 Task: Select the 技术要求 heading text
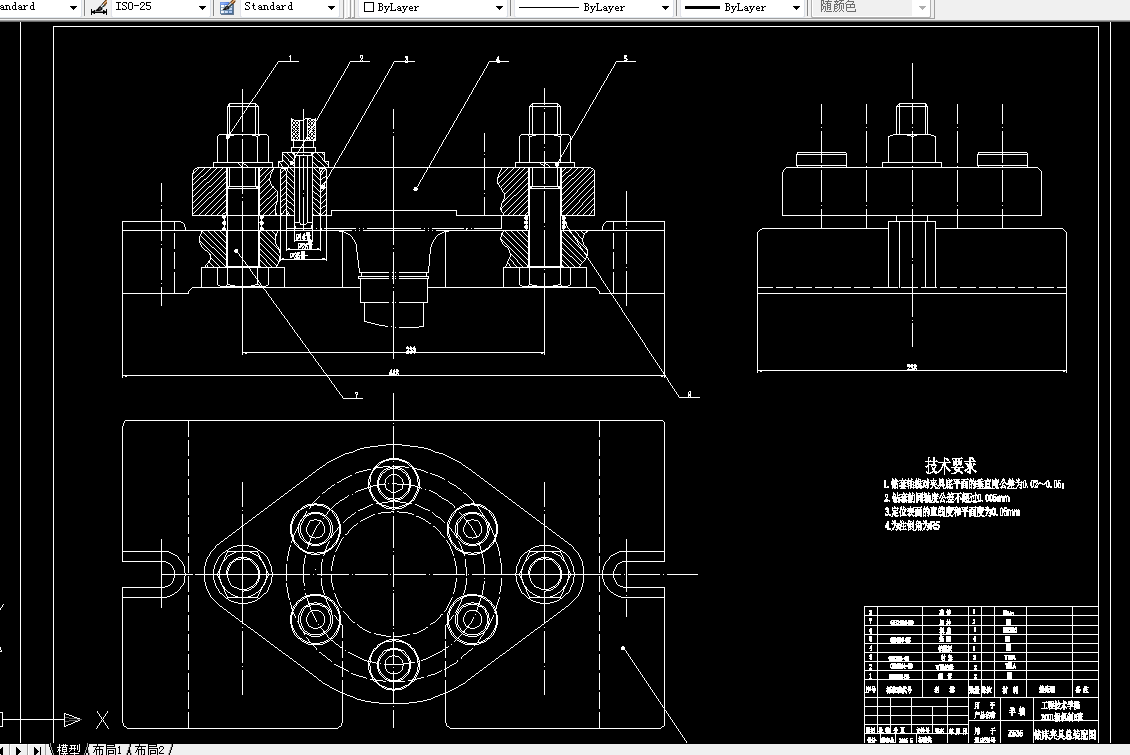coord(951,465)
